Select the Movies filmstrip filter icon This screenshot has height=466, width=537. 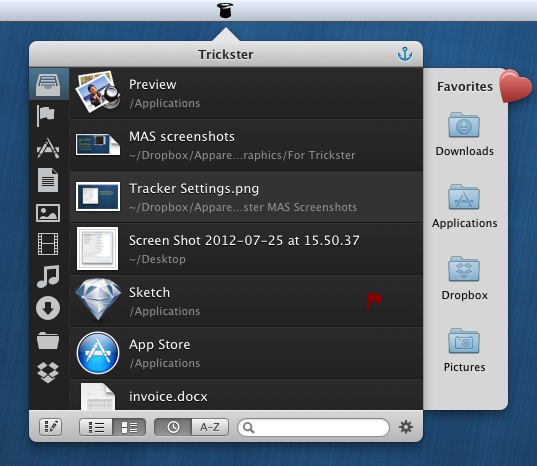click(48, 244)
